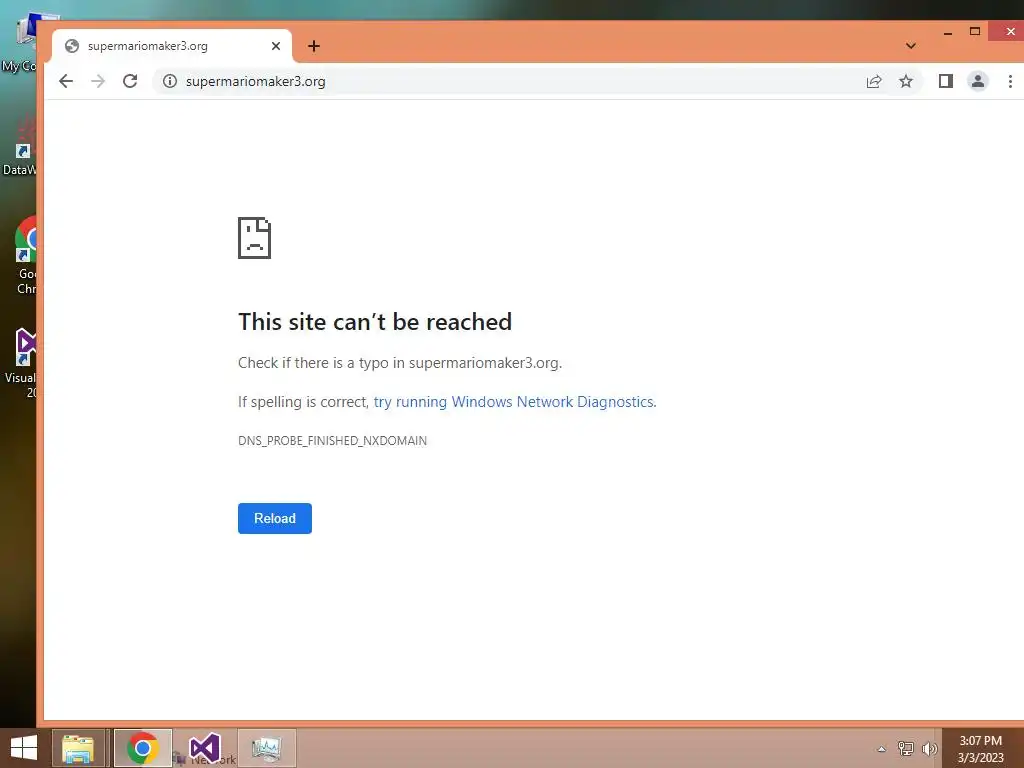The image size is (1024, 768).
Task: Go back using the browser back arrow
Action: pyautogui.click(x=66, y=81)
